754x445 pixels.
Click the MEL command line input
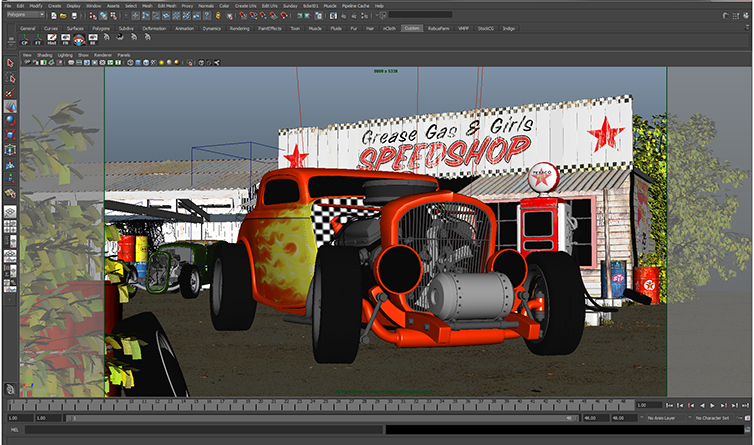[x=204, y=430]
